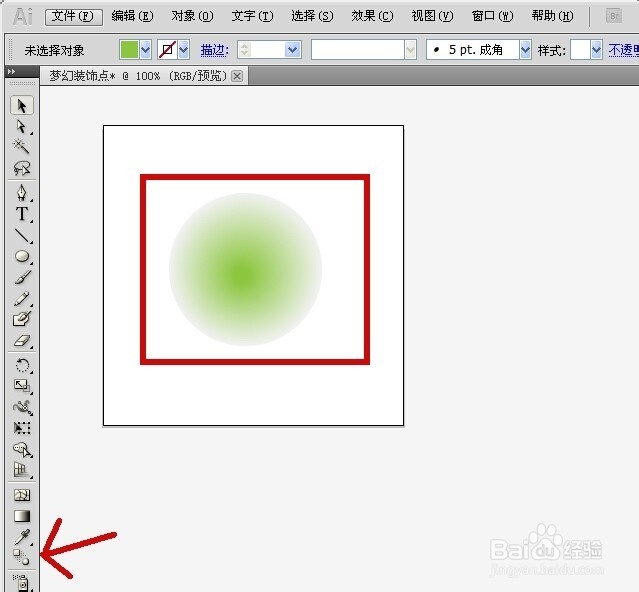Open the 视图(V) menu
This screenshot has width=639, height=592.
[432, 16]
